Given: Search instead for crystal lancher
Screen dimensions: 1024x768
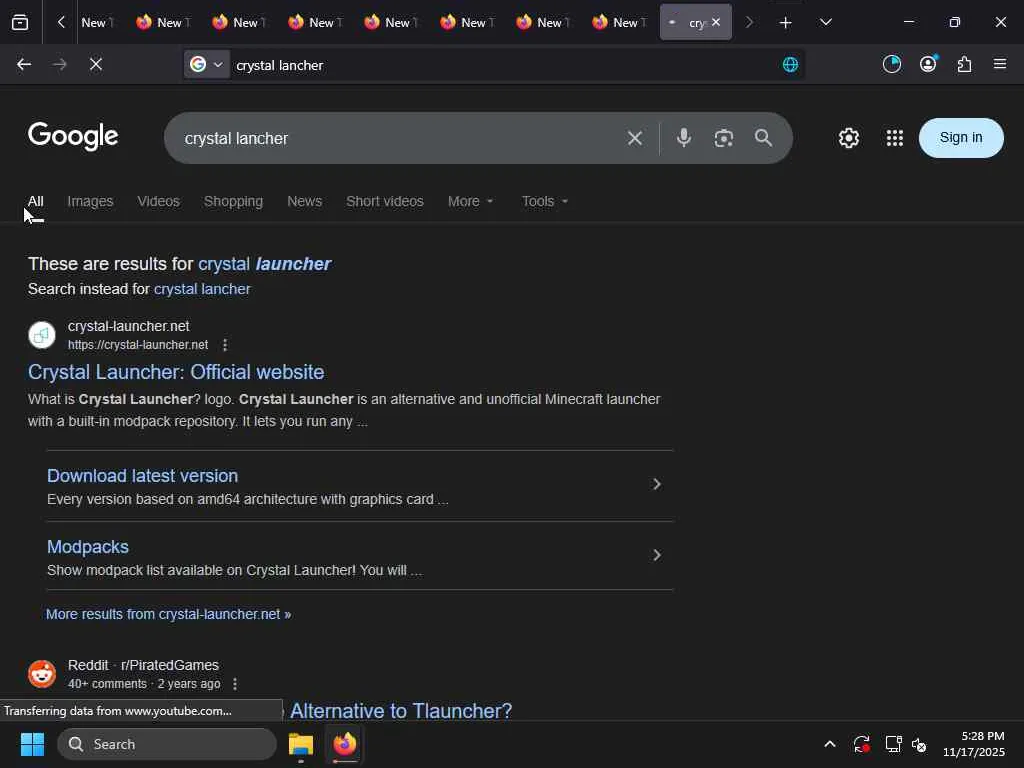Looking at the screenshot, I should point(202,289).
